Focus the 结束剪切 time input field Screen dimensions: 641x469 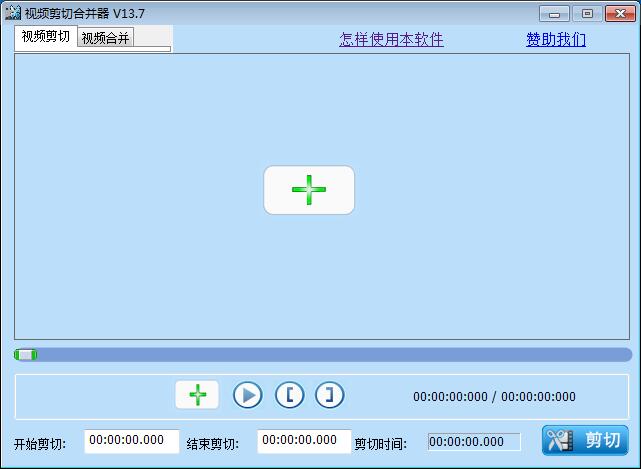pyautogui.click(x=304, y=441)
